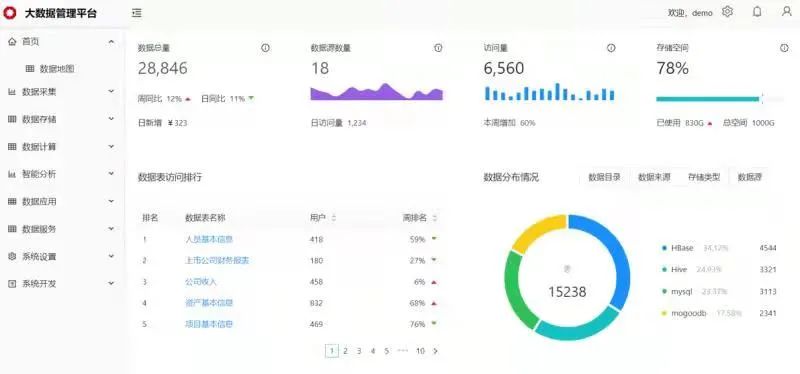Click the grid icon beside 数据应用
The width and height of the screenshot is (800, 374).
click(12, 202)
